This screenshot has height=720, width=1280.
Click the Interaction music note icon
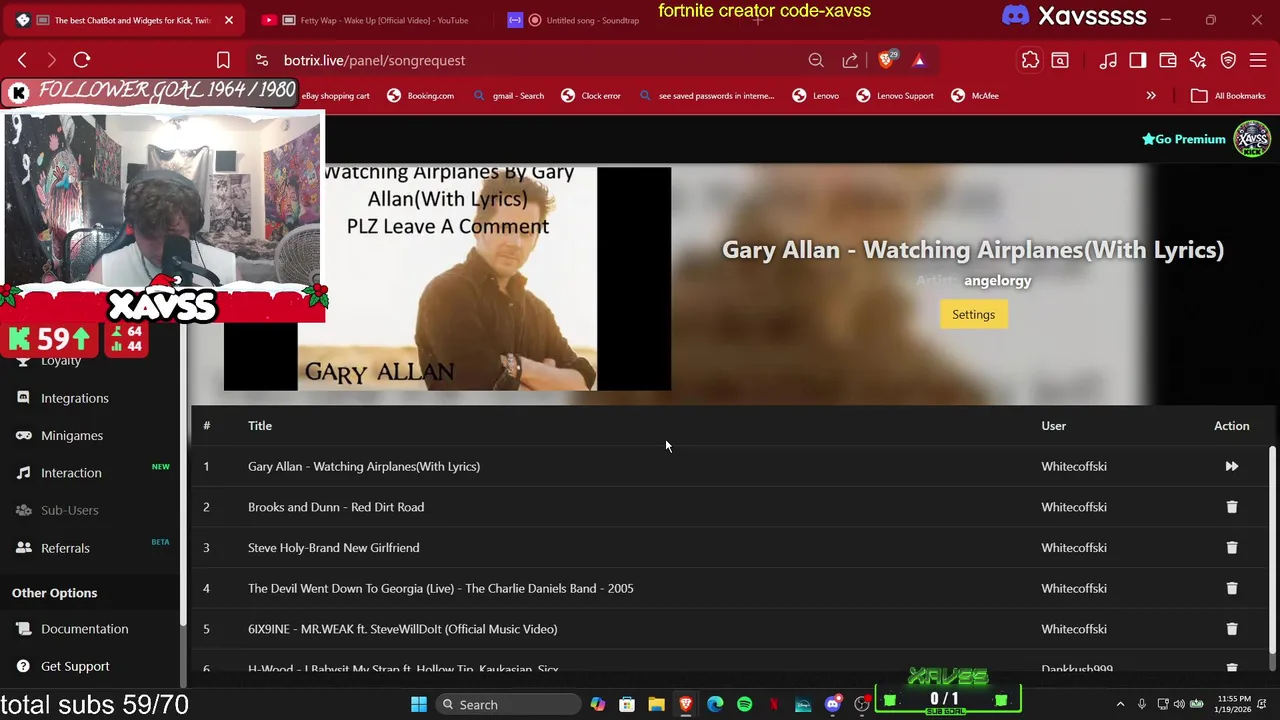[x=23, y=473]
